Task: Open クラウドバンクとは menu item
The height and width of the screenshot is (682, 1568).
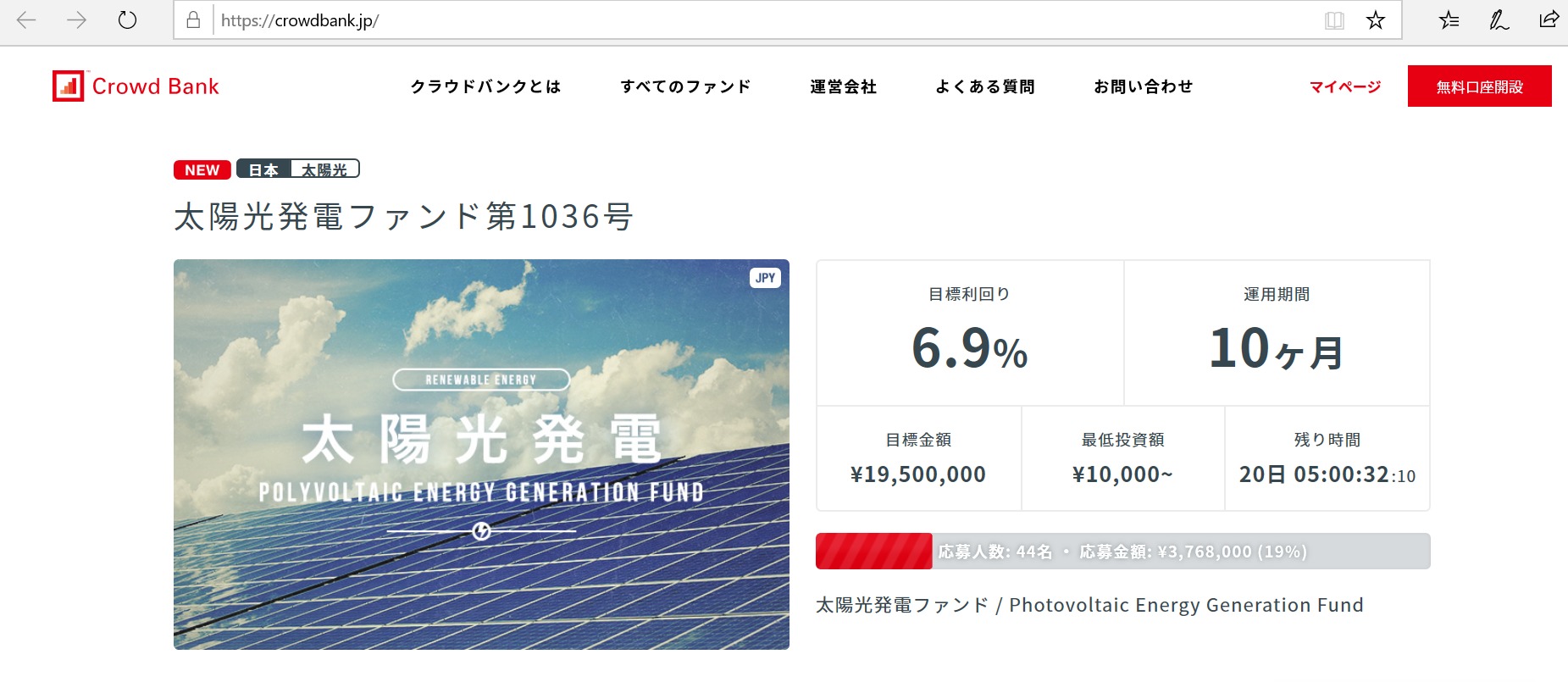Action: (485, 86)
